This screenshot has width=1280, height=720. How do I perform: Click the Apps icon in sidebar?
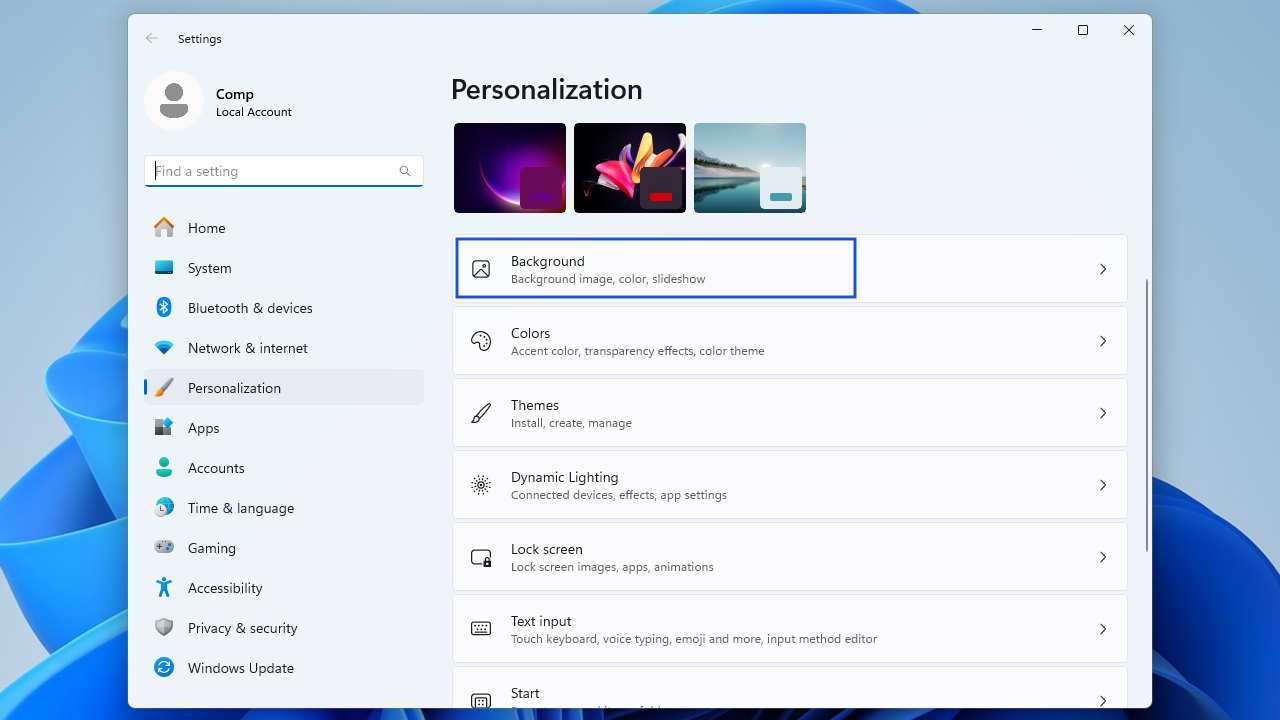click(164, 428)
